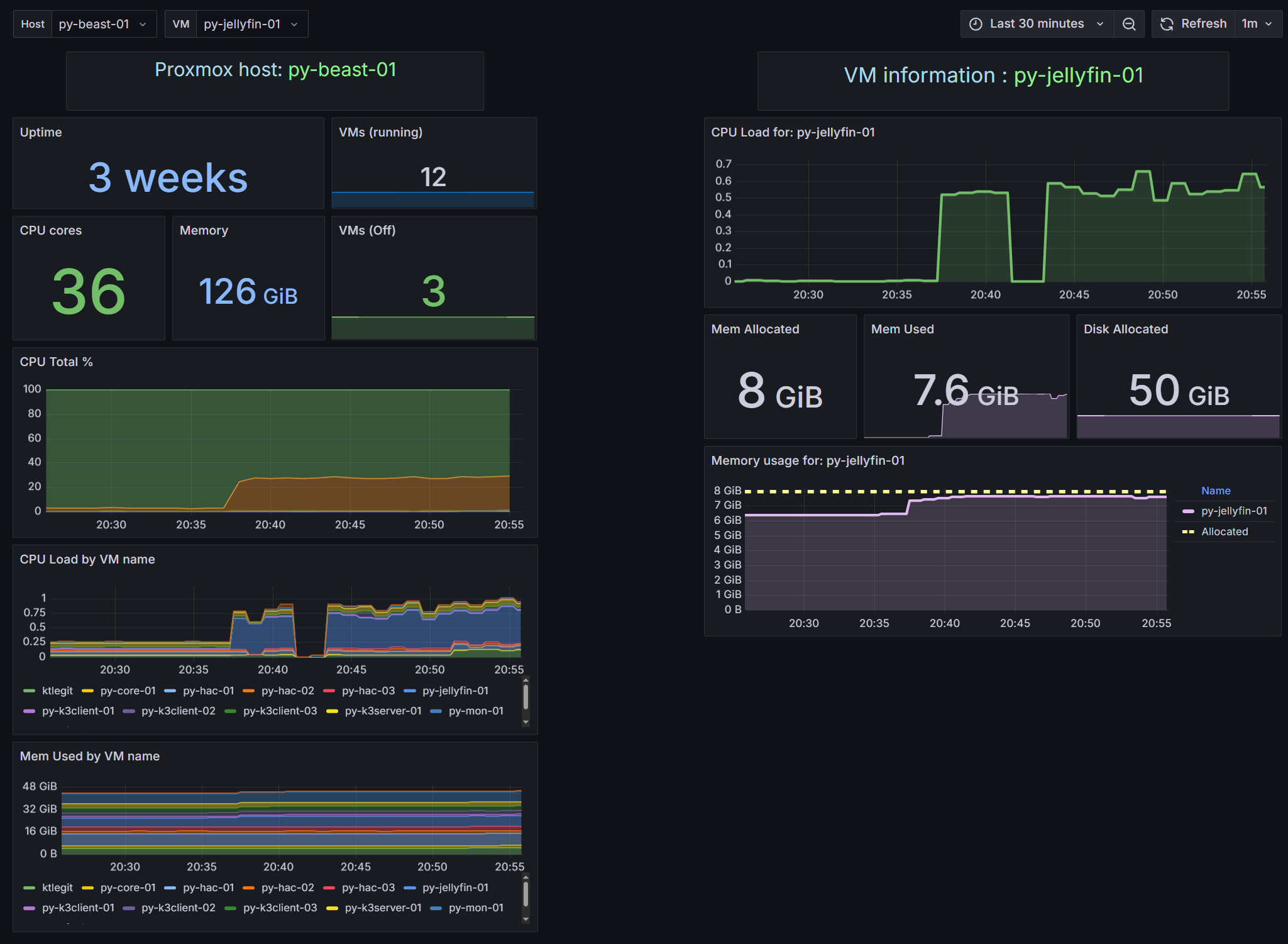Image resolution: width=1288 pixels, height=944 pixels.
Task: Open the Last 30 minutes time picker
Action: 1037,24
